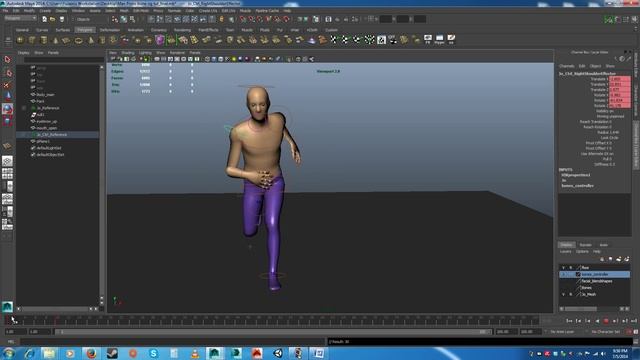Screen dimensions: 640x360
Task: Select body_mesh in the outliner
Action: [45, 95]
